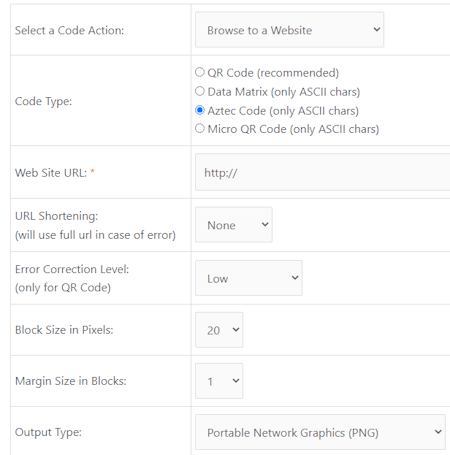
Task: Click the Block Size in Pixels label
Action: click(64, 330)
